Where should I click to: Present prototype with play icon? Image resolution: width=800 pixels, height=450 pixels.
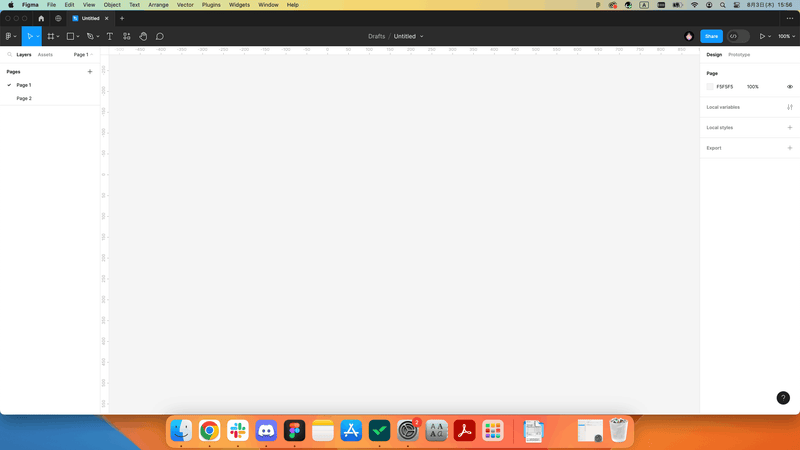click(x=762, y=36)
